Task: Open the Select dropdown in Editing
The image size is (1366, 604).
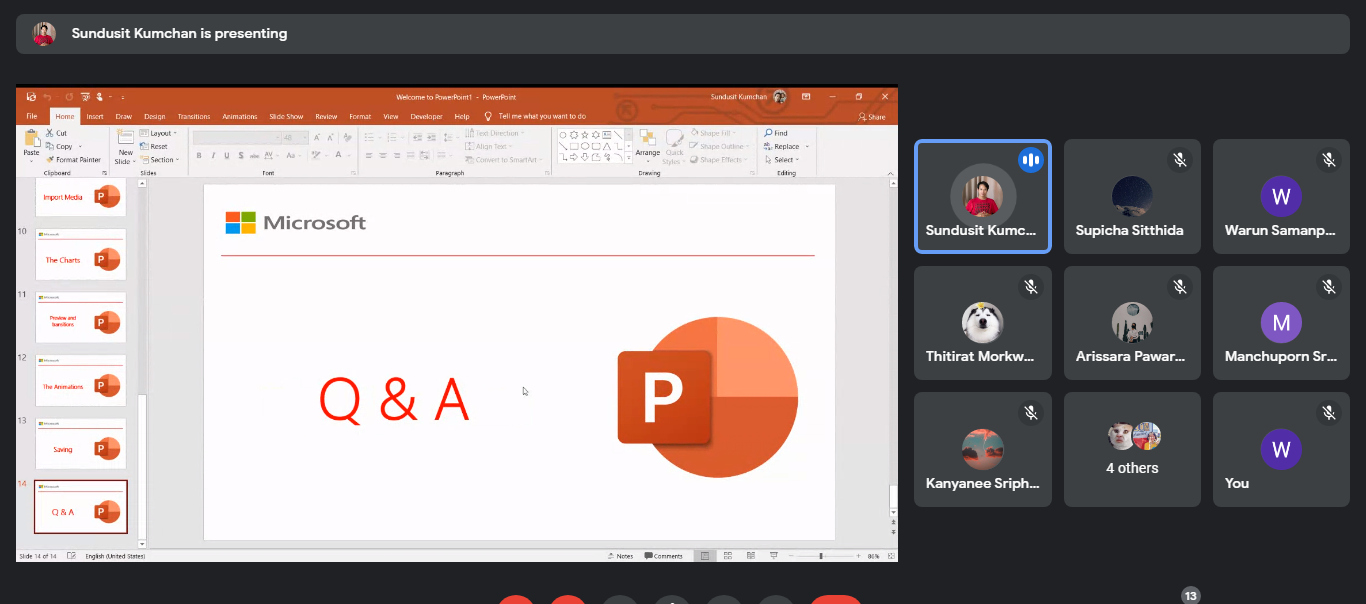Action: coord(784,160)
